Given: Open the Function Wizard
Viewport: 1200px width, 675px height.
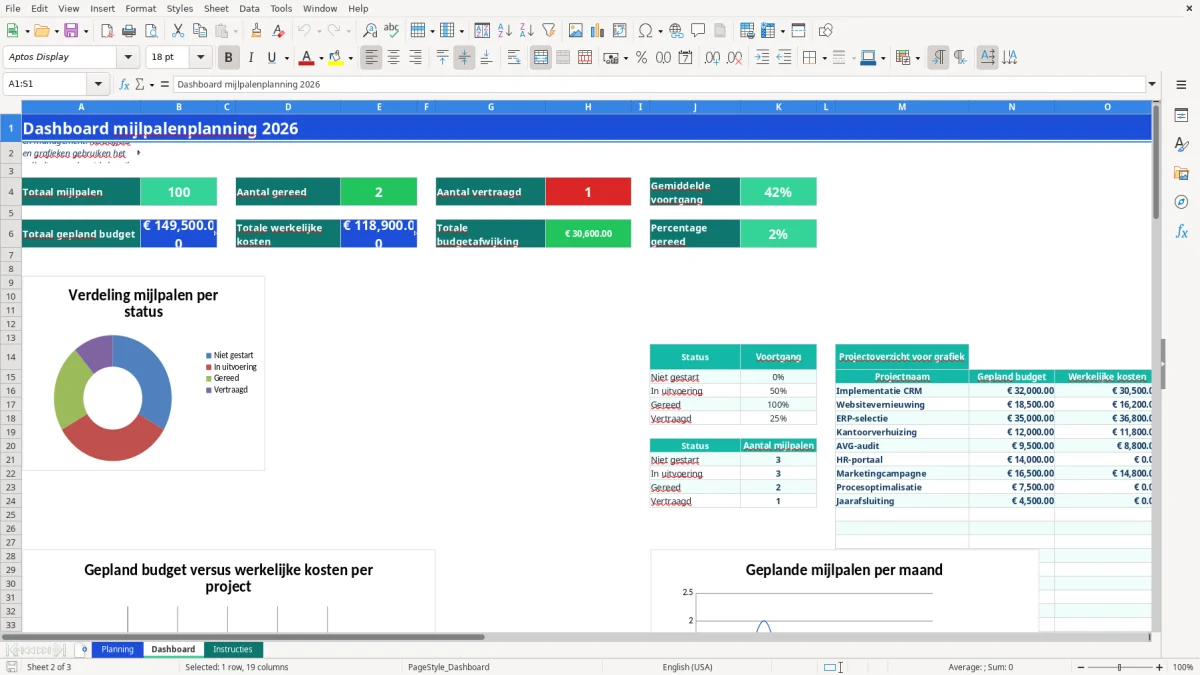Looking at the screenshot, I should point(124,84).
